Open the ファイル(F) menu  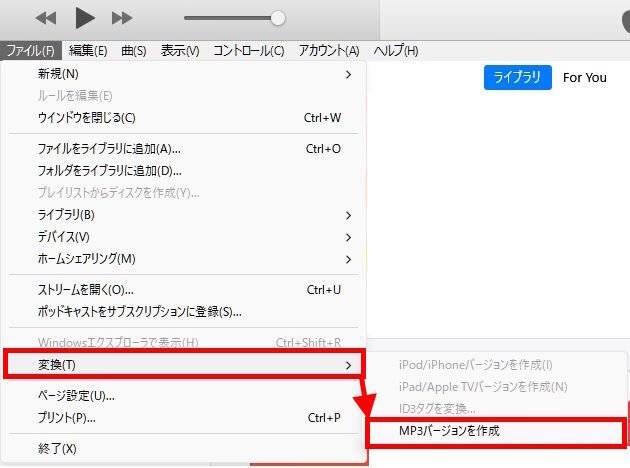click(x=31, y=51)
